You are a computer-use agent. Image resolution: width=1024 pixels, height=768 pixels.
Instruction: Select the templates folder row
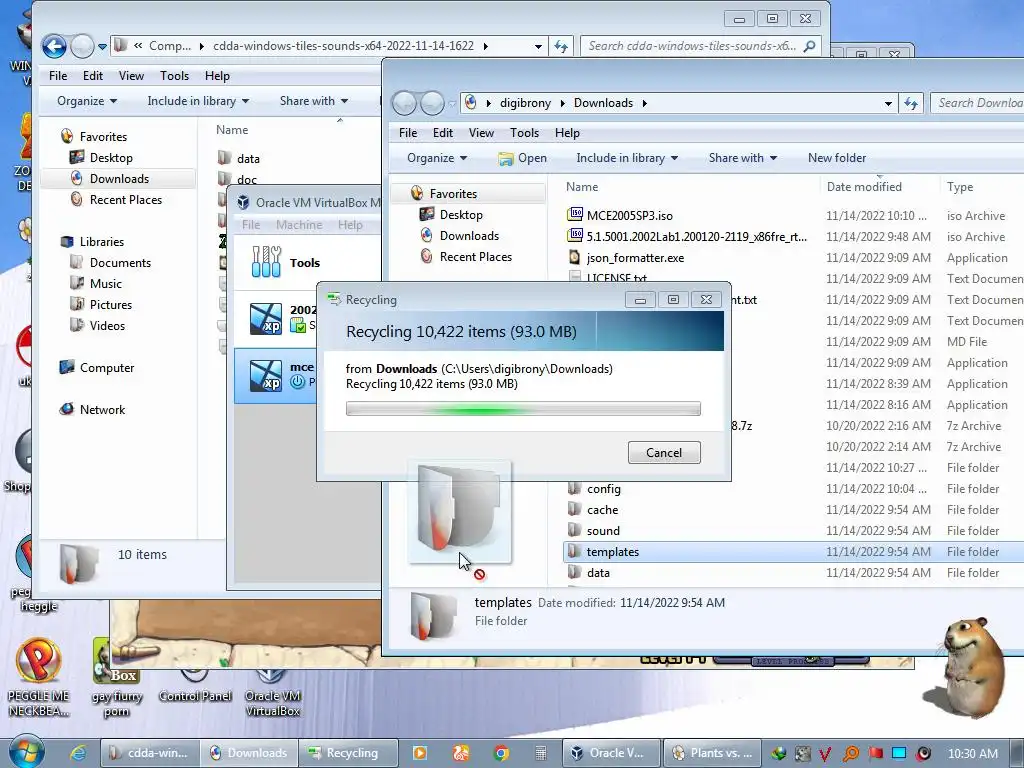[x=793, y=551]
